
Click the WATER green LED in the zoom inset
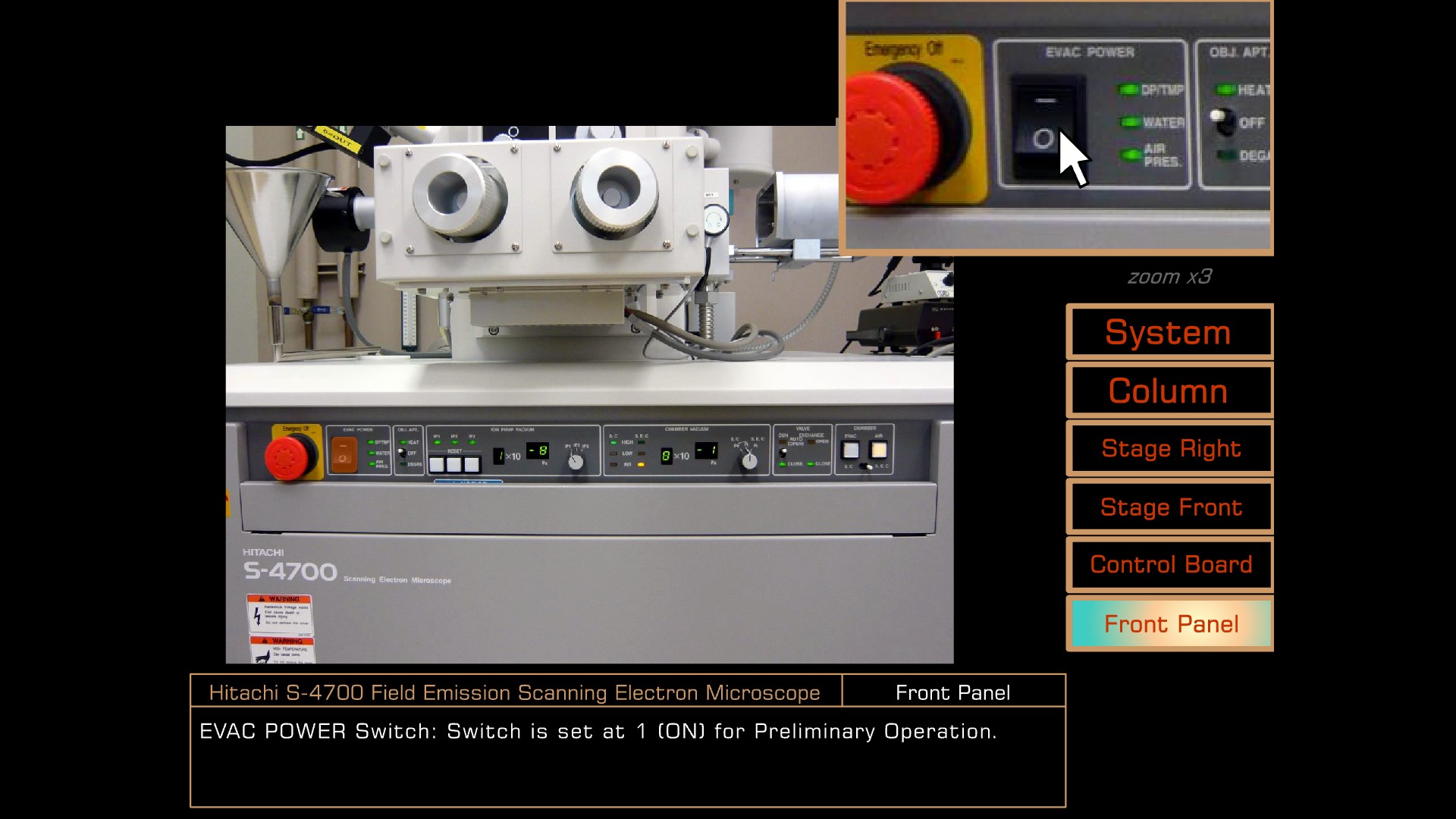click(x=1131, y=122)
